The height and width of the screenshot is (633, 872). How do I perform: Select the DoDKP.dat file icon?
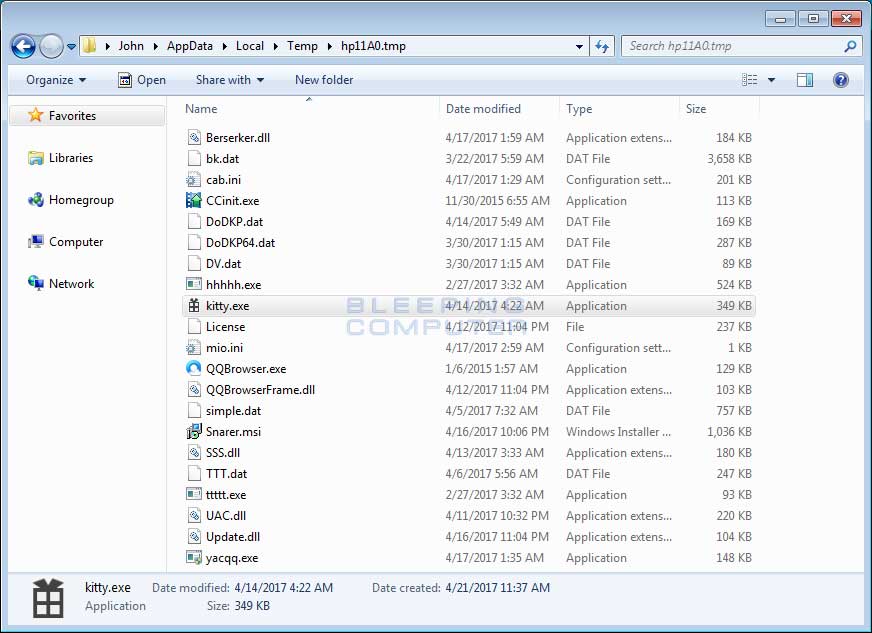194,221
